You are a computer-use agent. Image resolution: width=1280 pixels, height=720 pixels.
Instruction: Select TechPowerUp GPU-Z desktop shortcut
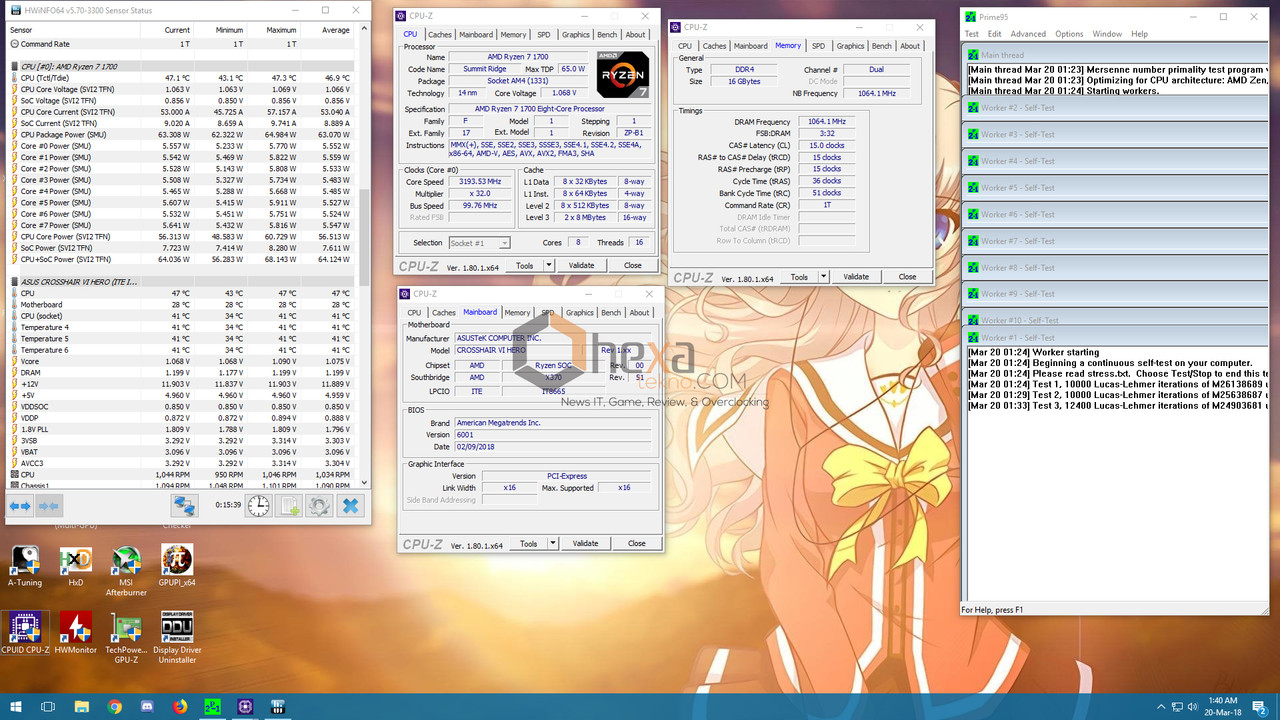pyautogui.click(x=126, y=638)
